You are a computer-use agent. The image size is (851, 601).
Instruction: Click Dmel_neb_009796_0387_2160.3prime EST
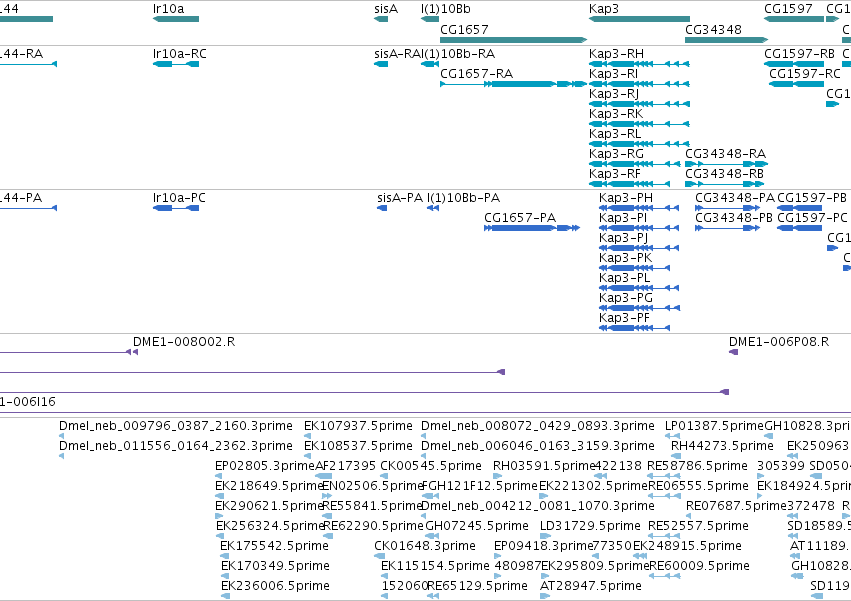(x=61, y=436)
